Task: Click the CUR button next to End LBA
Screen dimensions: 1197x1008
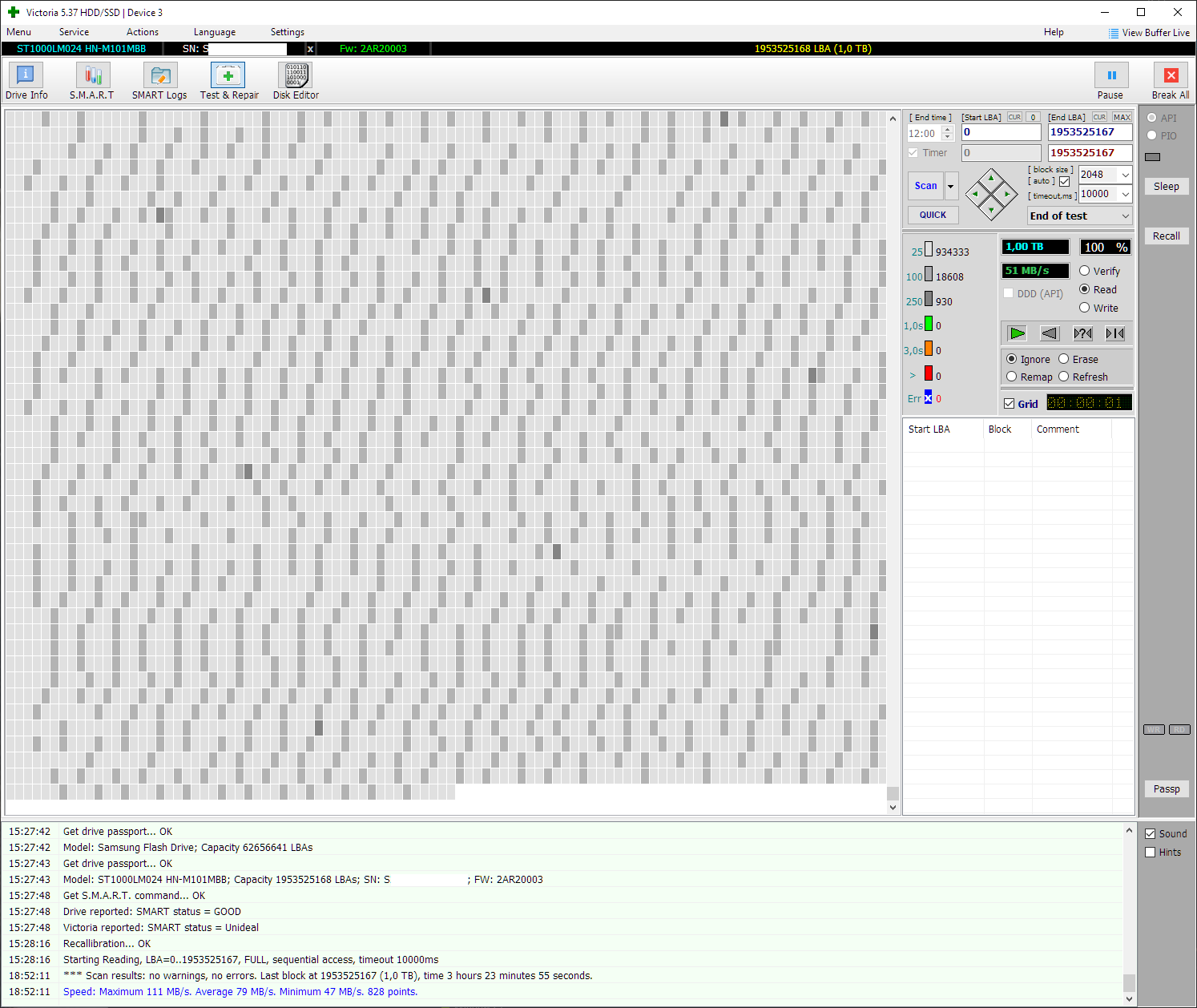Action: [x=1099, y=117]
